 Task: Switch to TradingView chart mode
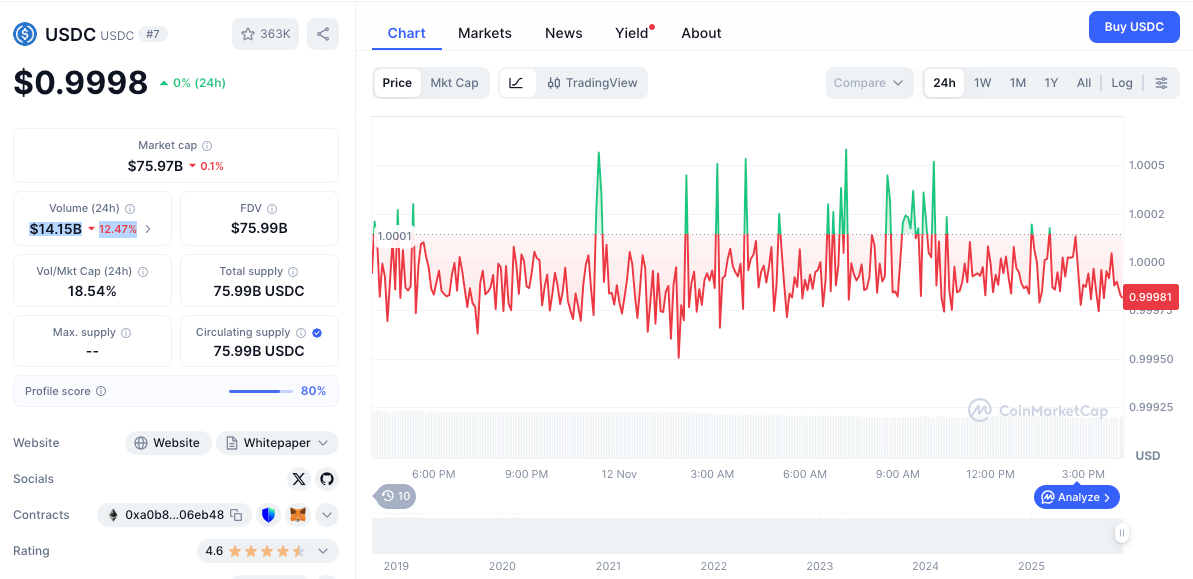592,83
